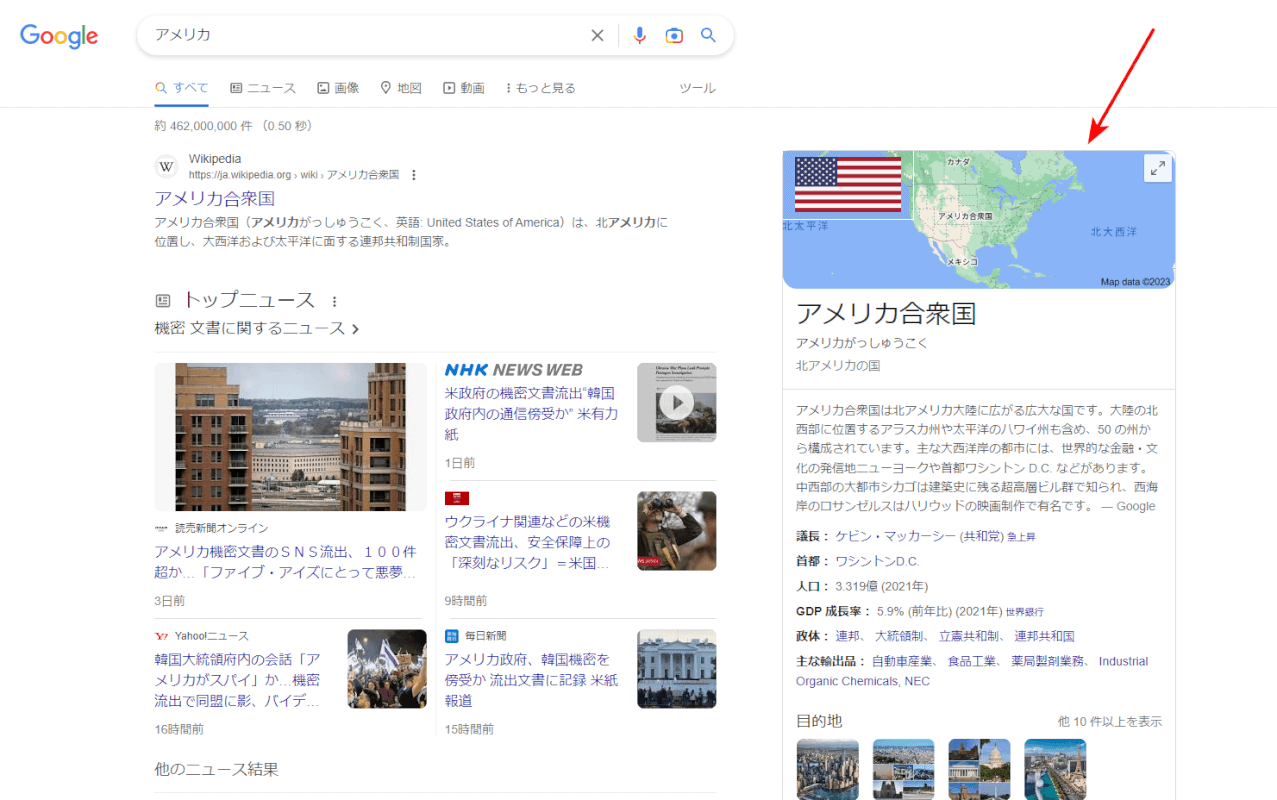Open 毎日新聞 アメリカ政府、韓国機密を傍受か article
Viewport: 1277px width, 800px height.
point(532,680)
